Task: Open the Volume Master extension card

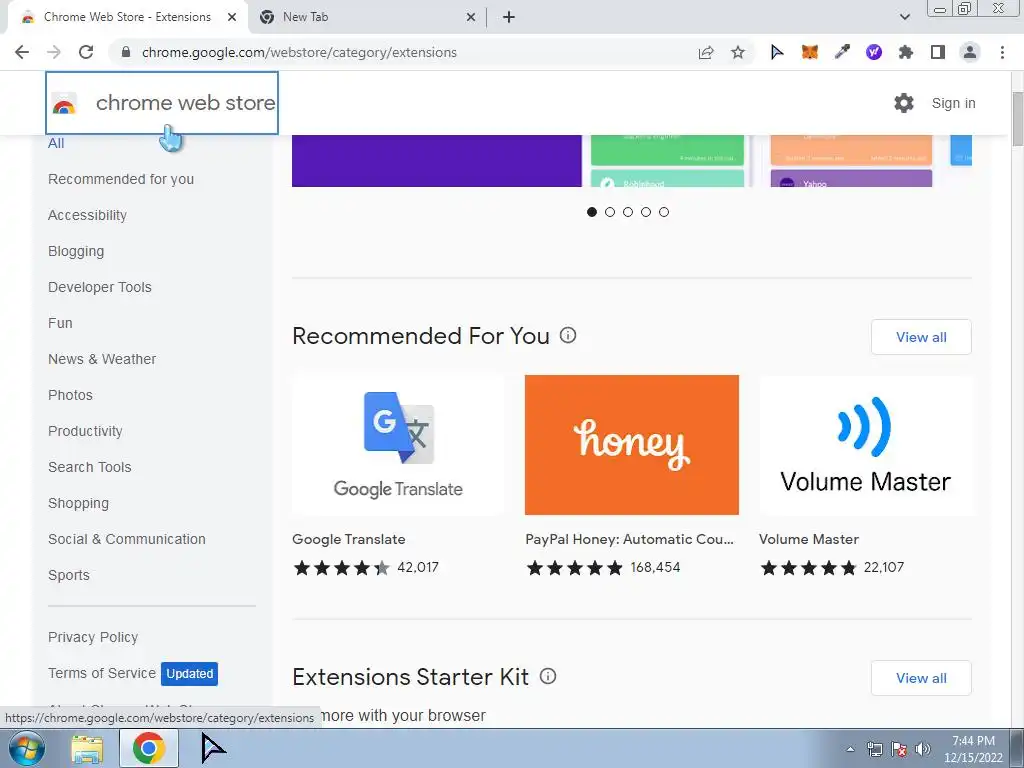Action: 865,477
